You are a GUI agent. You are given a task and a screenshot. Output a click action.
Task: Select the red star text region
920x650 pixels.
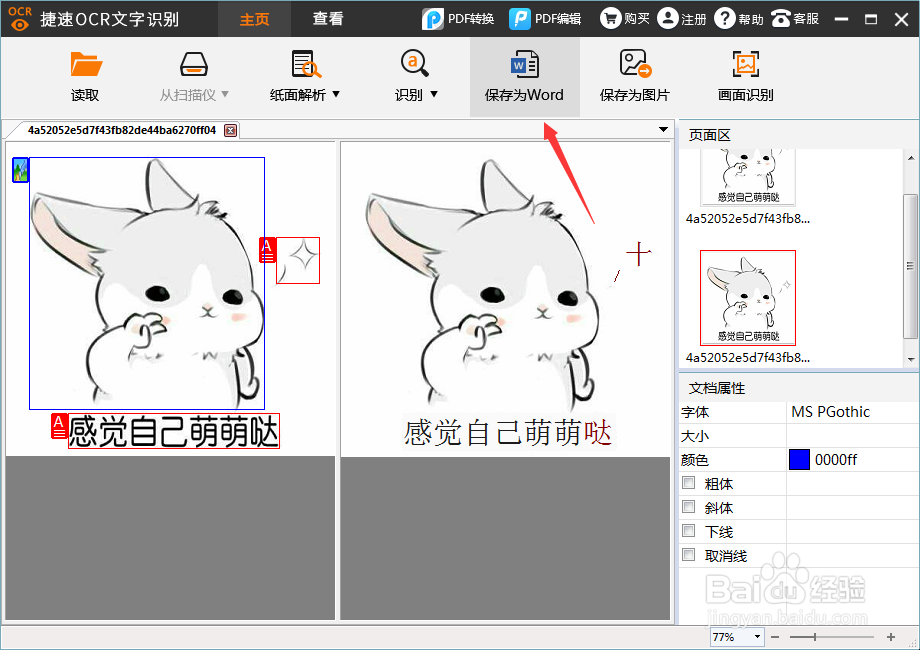point(298,260)
